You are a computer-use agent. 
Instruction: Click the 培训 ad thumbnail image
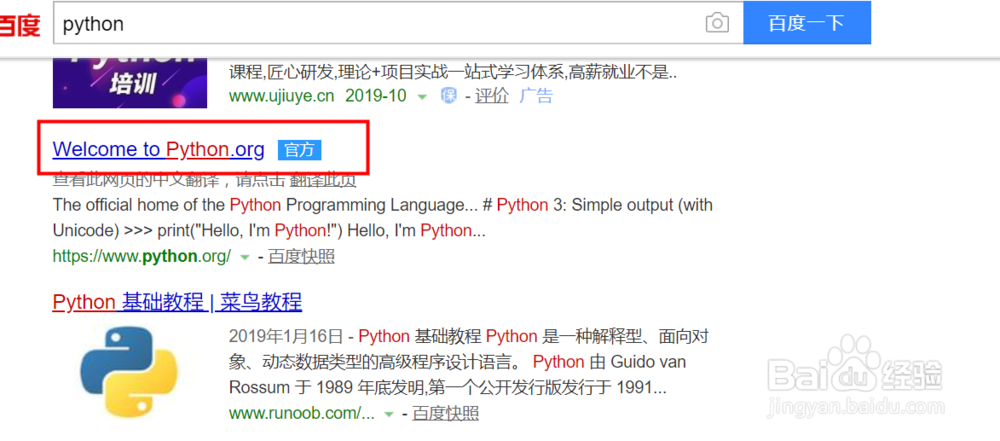[130, 83]
